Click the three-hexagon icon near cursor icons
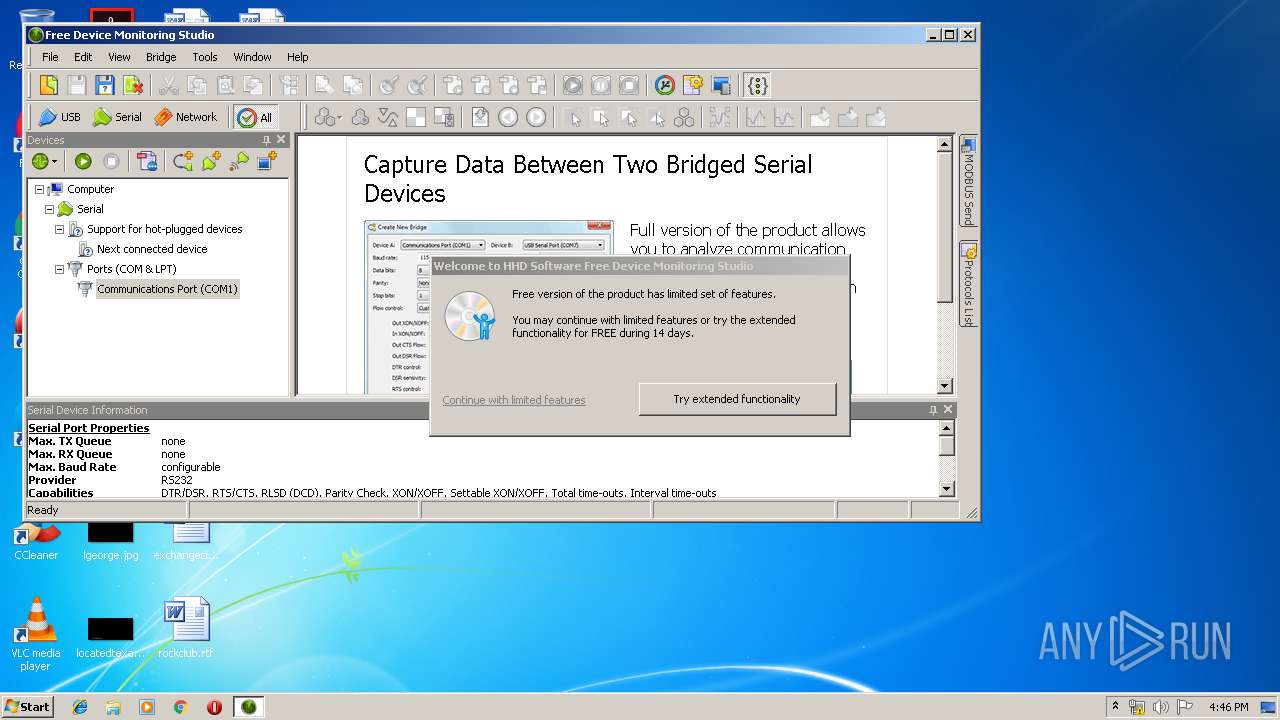Viewport: 1280px width, 720px height. click(684, 117)
